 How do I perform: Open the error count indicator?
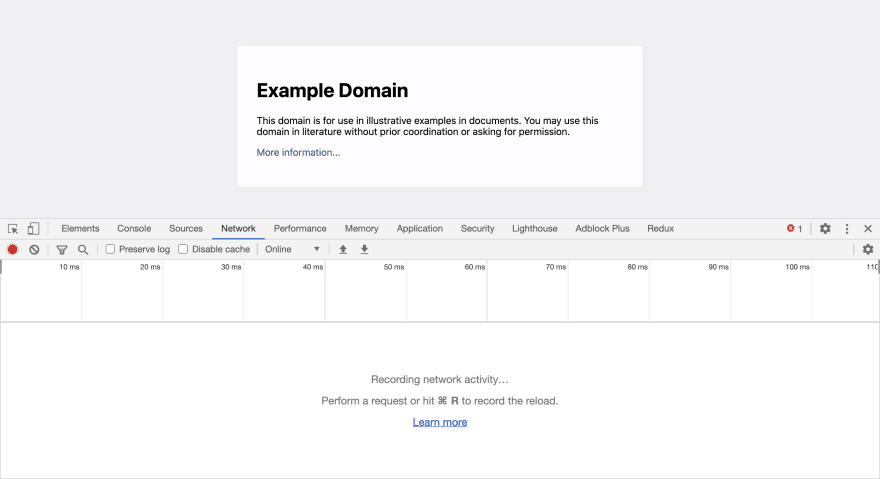(794, 229)
